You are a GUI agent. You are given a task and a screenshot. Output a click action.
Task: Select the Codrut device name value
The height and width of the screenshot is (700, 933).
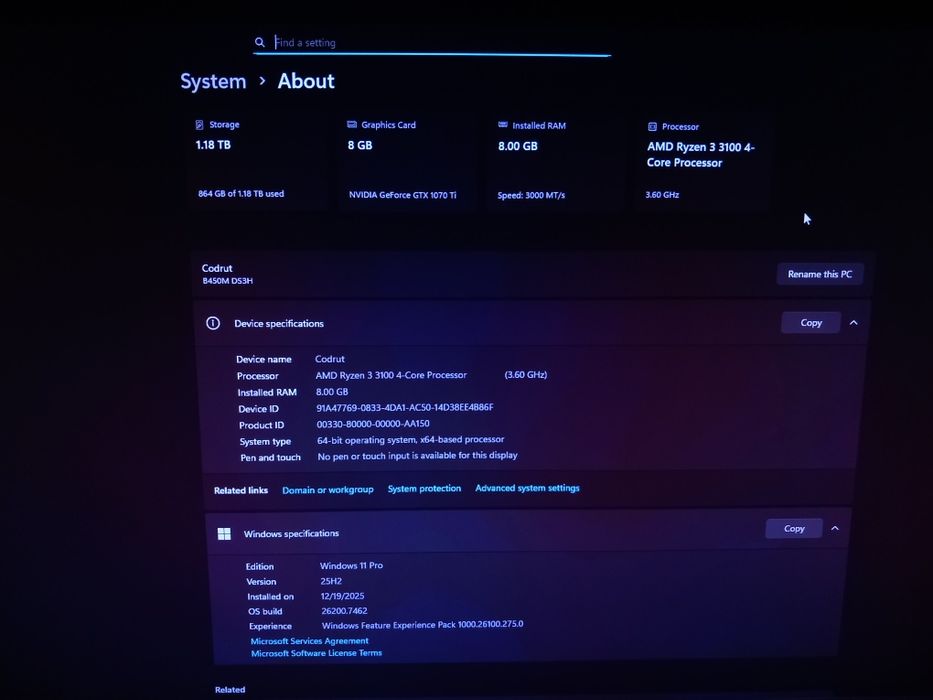pyautogui.click(x=330, y=359)
